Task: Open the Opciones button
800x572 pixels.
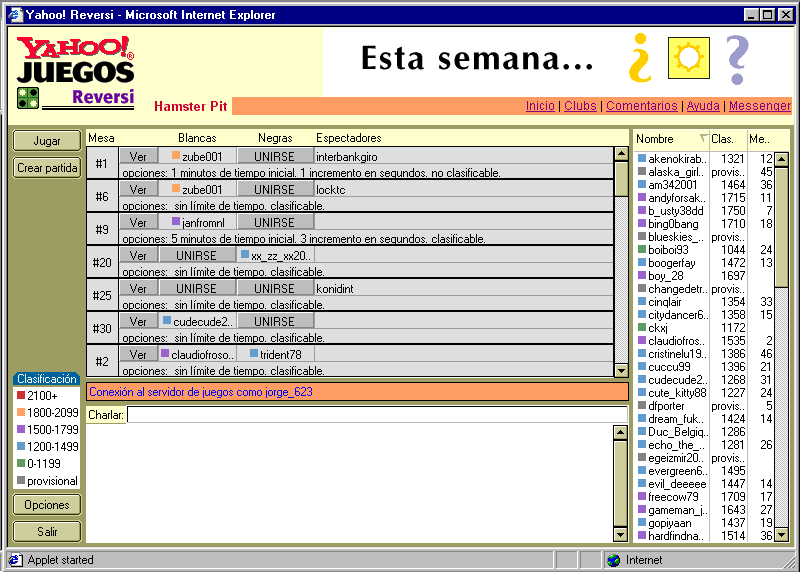Action: 47,505
